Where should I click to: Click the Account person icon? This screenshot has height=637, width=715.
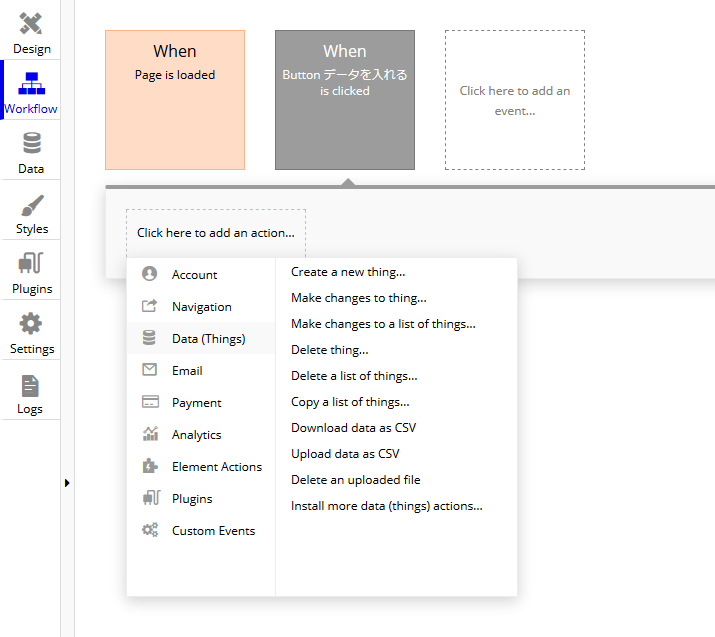[150, 274]
